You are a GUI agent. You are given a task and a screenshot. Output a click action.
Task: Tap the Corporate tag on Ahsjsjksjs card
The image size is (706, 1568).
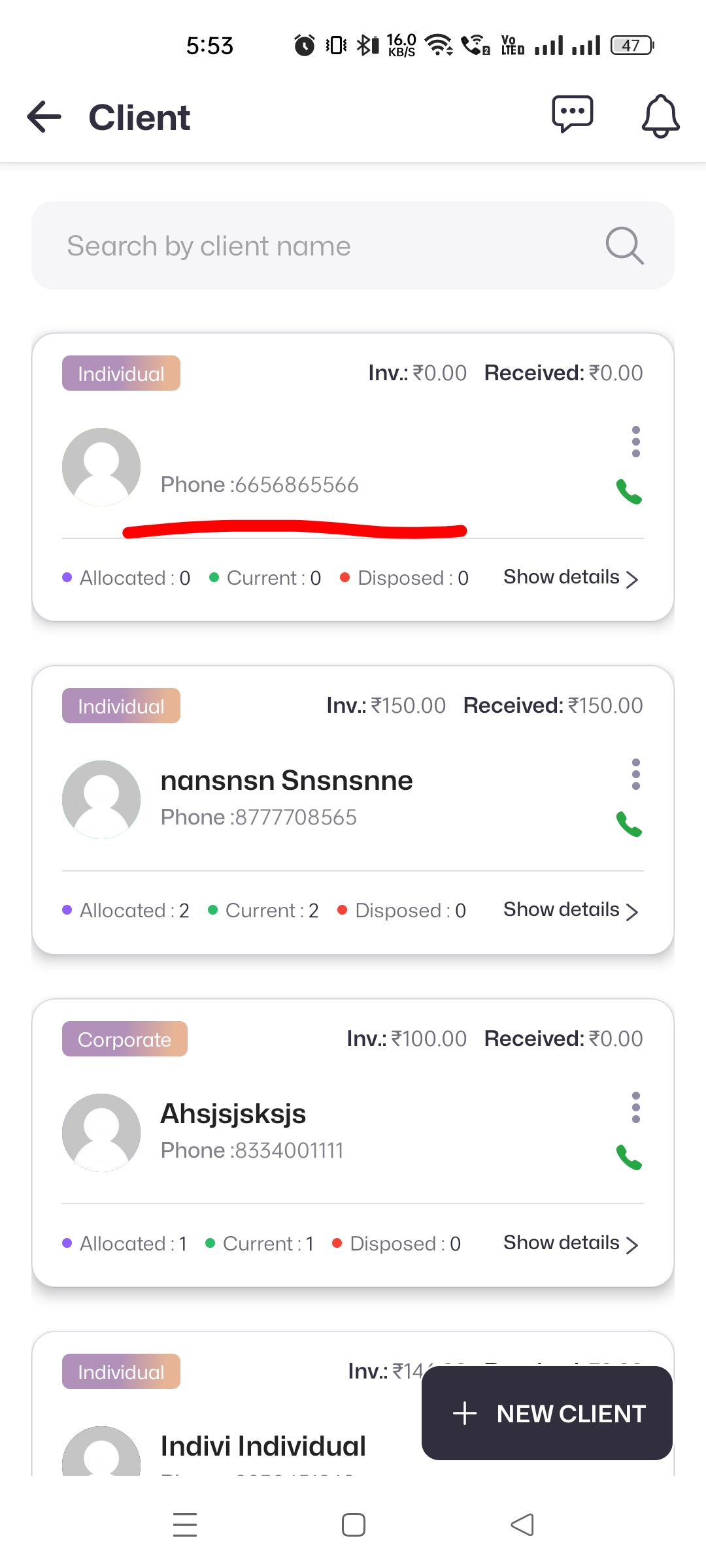(x=124, y=1039)
